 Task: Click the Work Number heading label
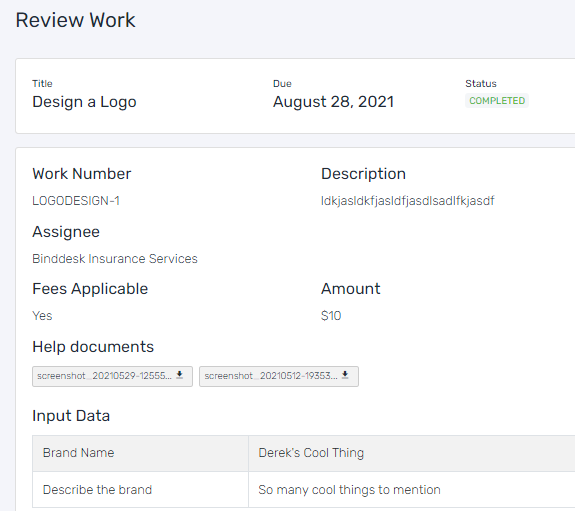click(x=81, y=174)
